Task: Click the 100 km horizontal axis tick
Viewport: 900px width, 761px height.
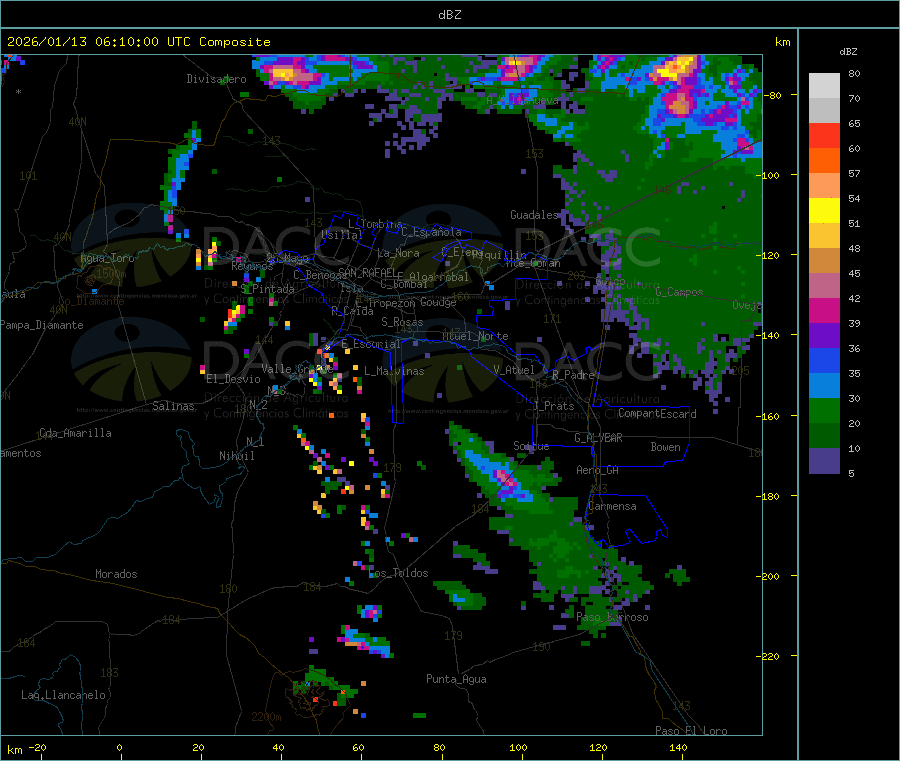Action: click(518, 747)
